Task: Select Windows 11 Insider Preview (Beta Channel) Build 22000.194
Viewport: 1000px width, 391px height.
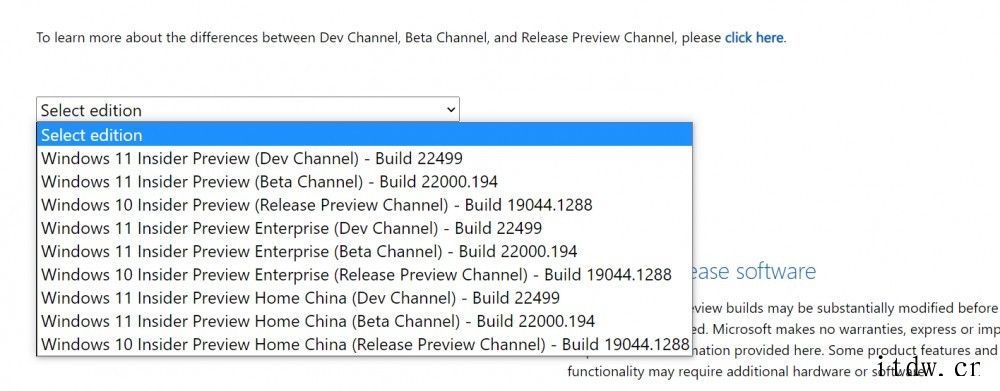Action: tap(365, 181)
